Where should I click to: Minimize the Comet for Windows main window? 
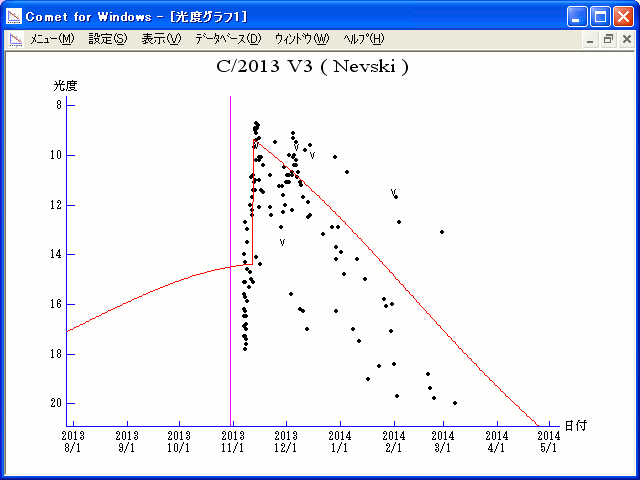click(577, 17)
